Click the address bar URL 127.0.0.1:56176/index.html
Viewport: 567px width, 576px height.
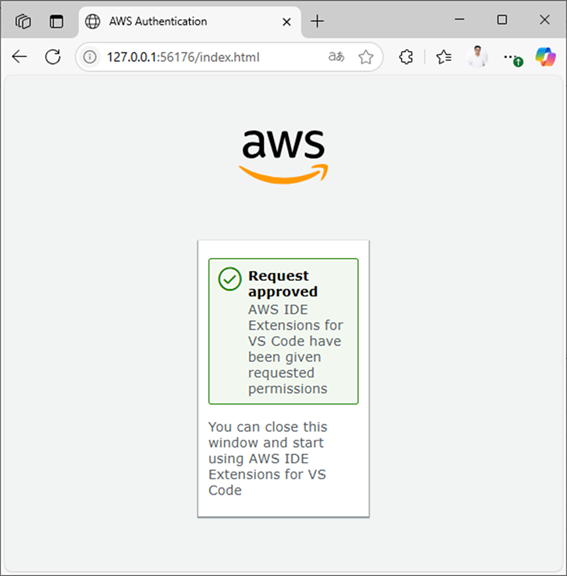[183, 57]
